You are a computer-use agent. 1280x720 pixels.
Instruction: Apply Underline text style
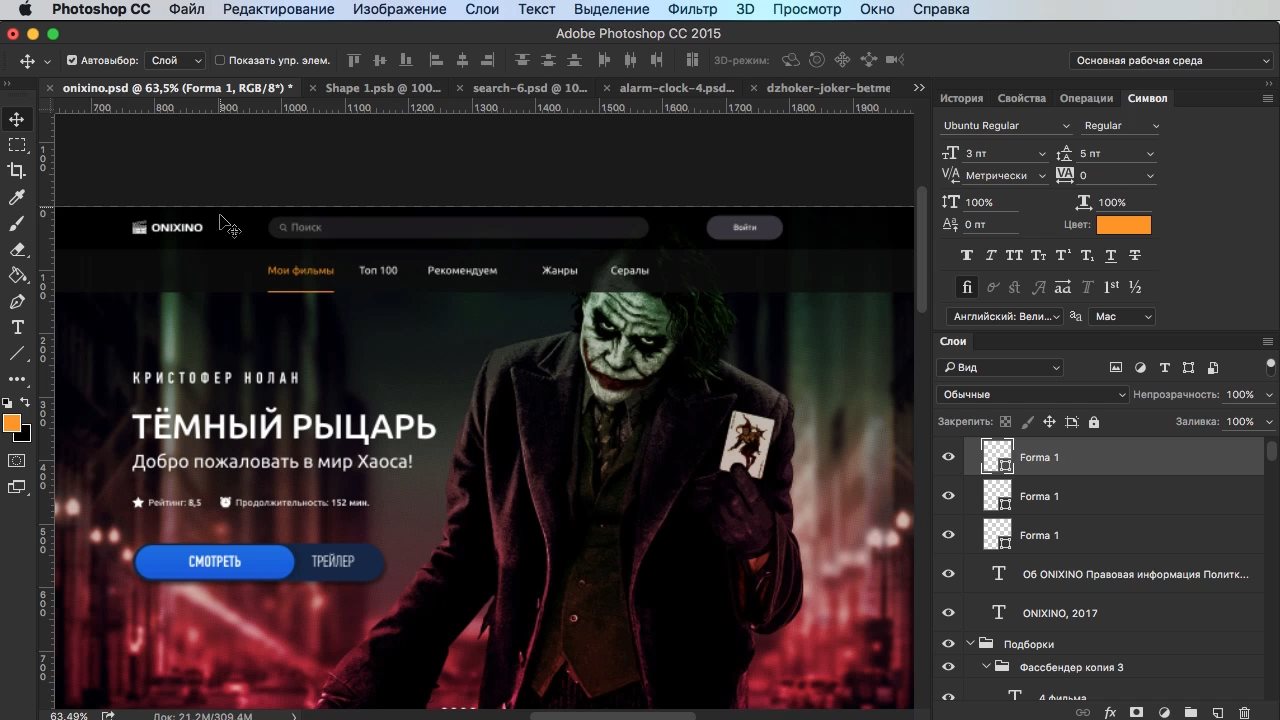pos(1111,256)
